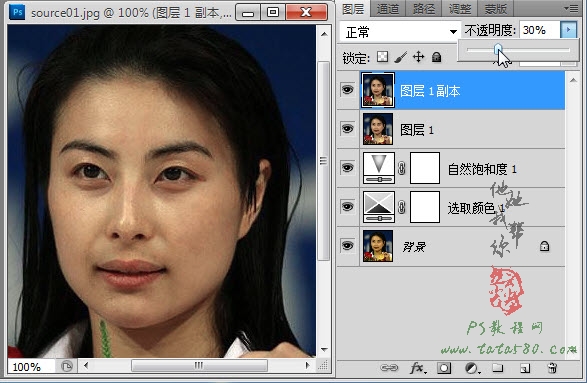Screen dimensions: 587x383
Task: Click the image window scroll right arrow
Action: coord(308,365)
